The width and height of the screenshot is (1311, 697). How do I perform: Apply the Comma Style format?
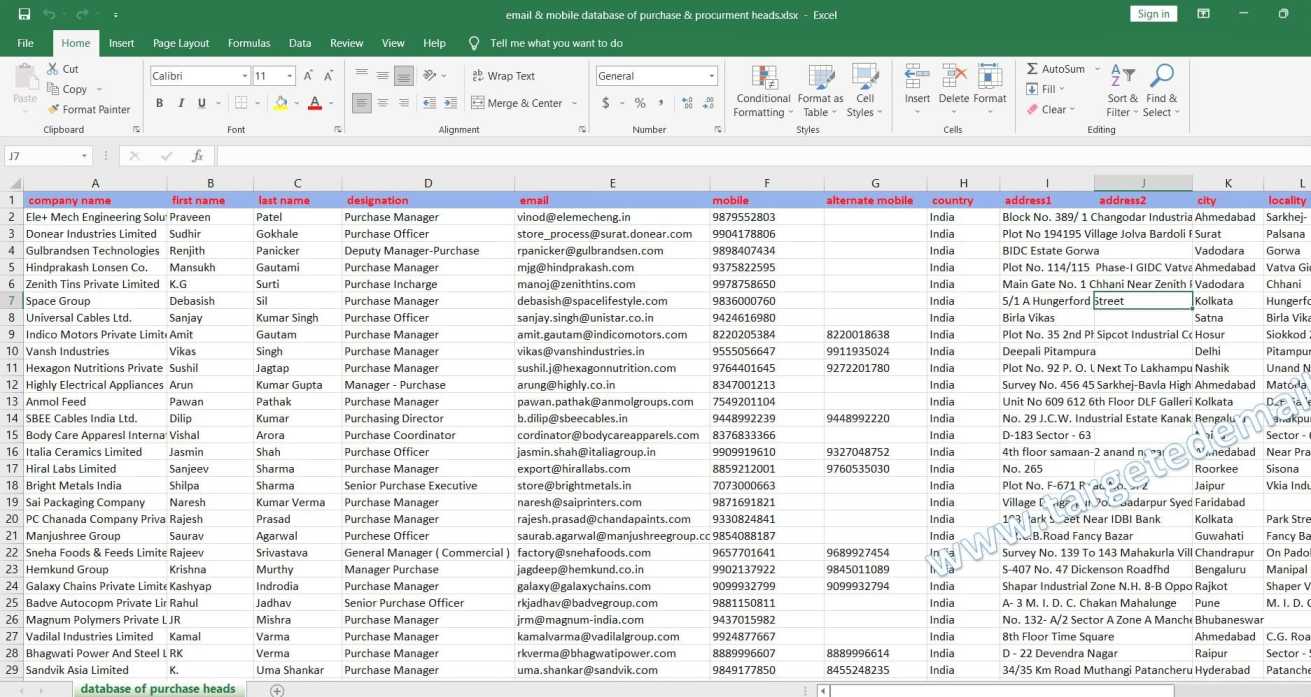(661, 103)
